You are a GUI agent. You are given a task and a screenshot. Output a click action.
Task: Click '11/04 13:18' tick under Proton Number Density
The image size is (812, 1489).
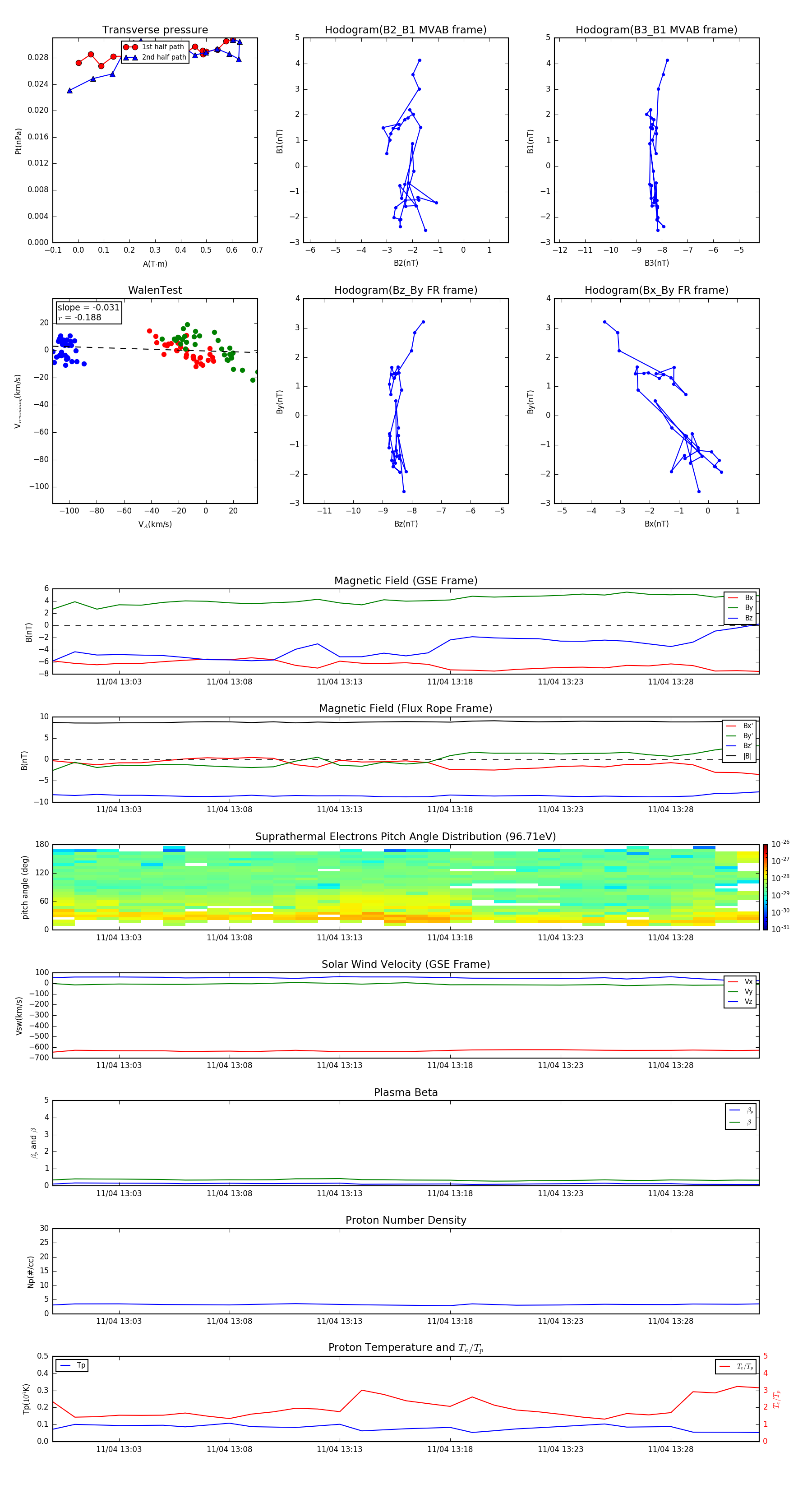pos(450,1321)
